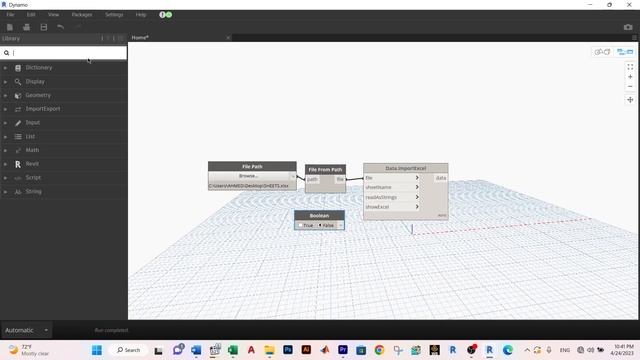This screenshot has width=640, height=360.
Task: Click the data output port on Data.ImportExcel
Action: pyautogui.click(x=440, y=178)
